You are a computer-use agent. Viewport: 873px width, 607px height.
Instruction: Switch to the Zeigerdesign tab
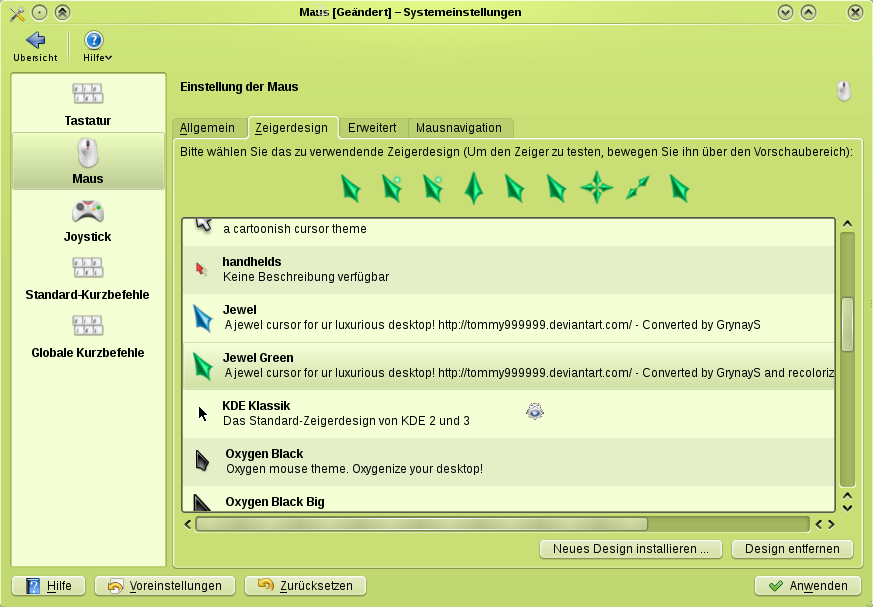click(x=292, y=128)
